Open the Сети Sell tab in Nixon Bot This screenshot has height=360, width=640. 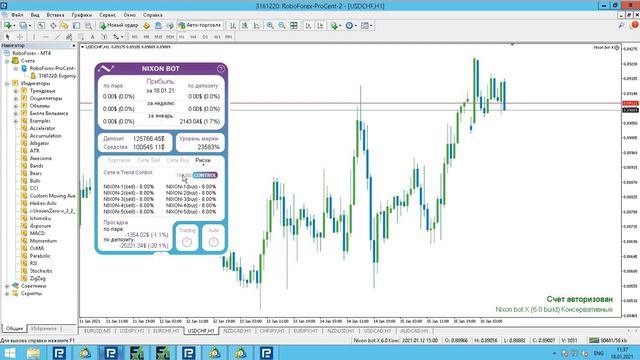pyautogui.click(x=149, y=160)
